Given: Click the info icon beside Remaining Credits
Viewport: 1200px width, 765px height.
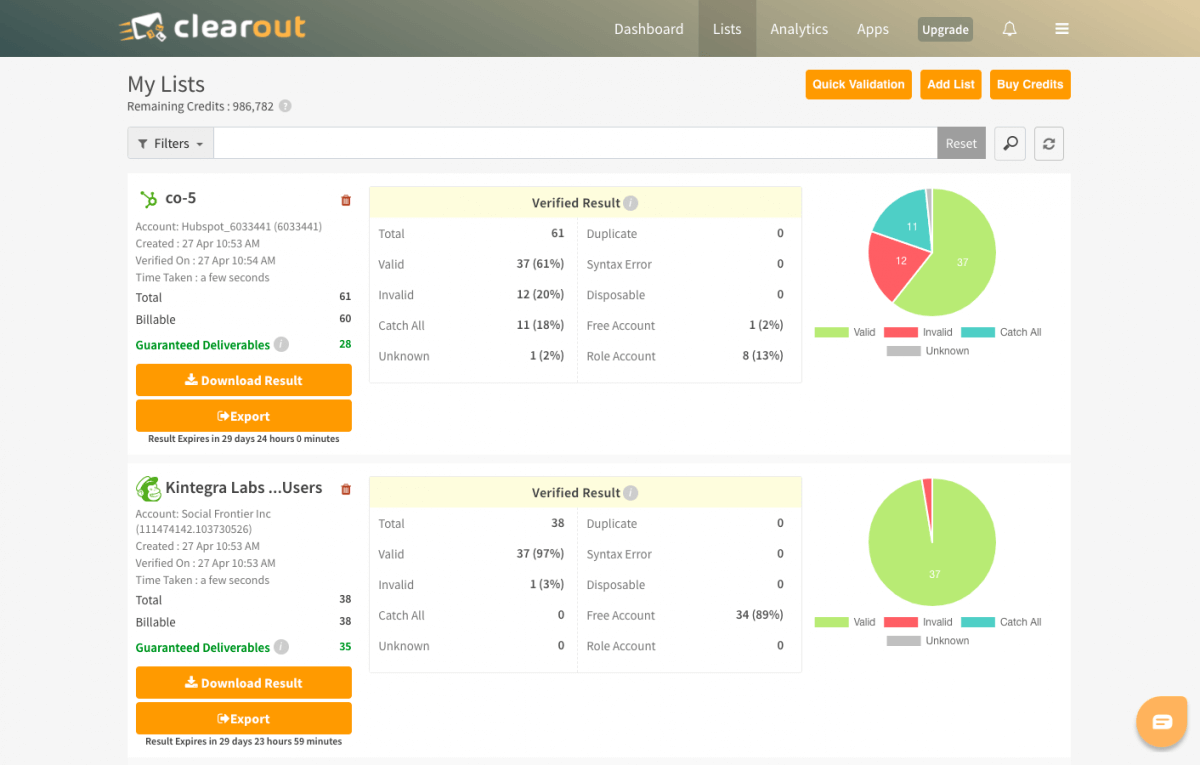Looking at the screenshot, I should click(x=288, y=106).
